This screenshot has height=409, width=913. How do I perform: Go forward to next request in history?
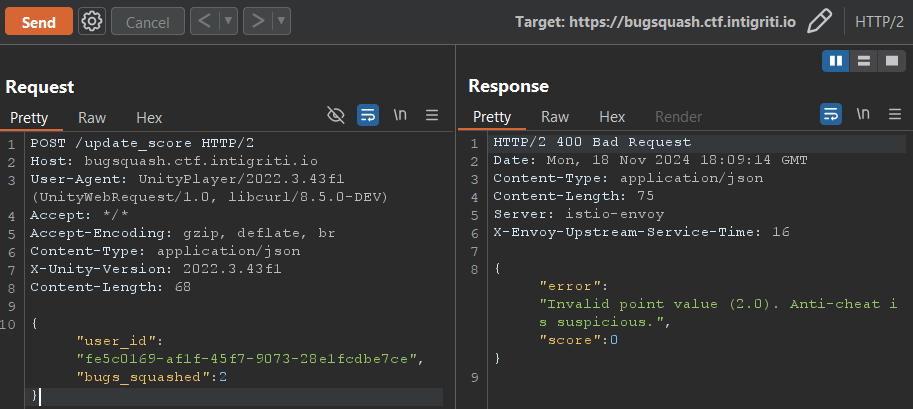(x=258, y=21)
